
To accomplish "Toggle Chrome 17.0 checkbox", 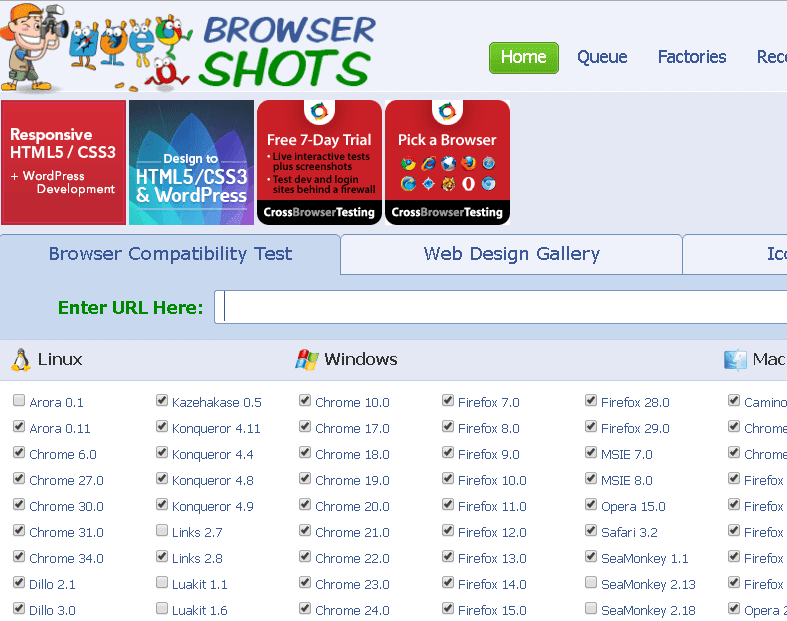I will coord(305,427).
